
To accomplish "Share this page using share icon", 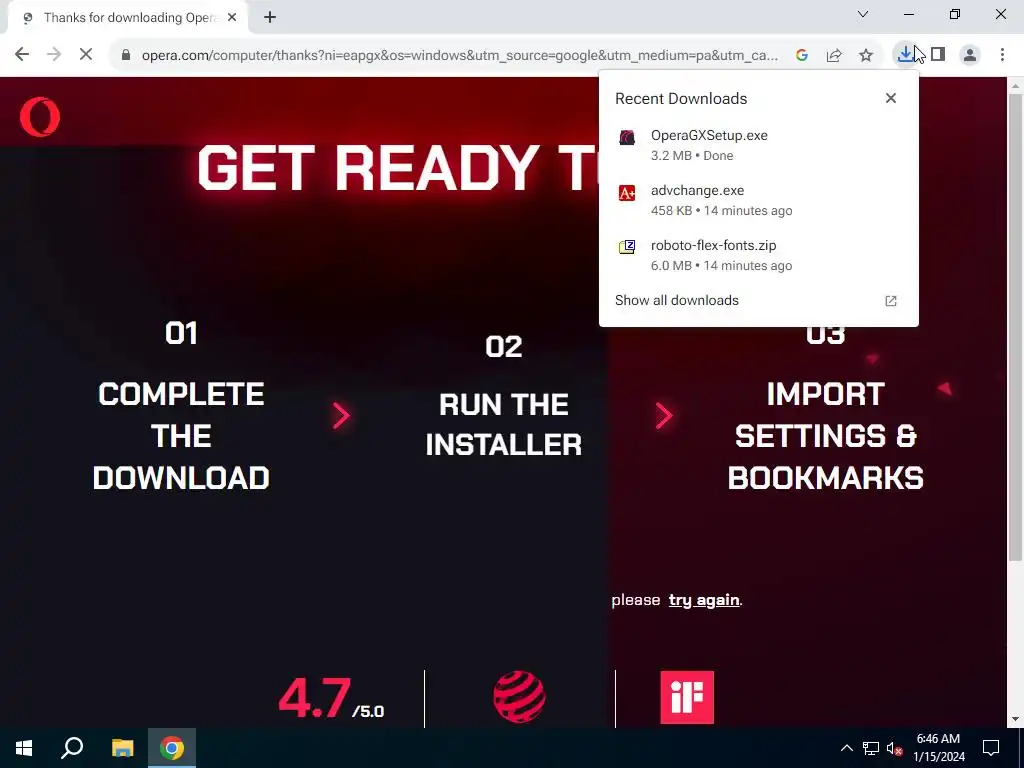I will [834, 56].
